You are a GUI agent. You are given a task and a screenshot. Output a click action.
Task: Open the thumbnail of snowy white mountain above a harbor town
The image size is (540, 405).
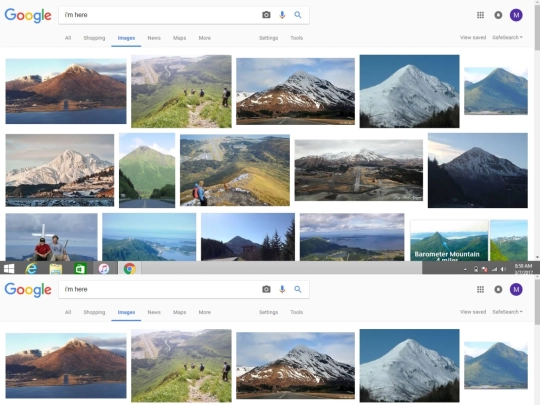pyautogui.click(x=60, y=170)
